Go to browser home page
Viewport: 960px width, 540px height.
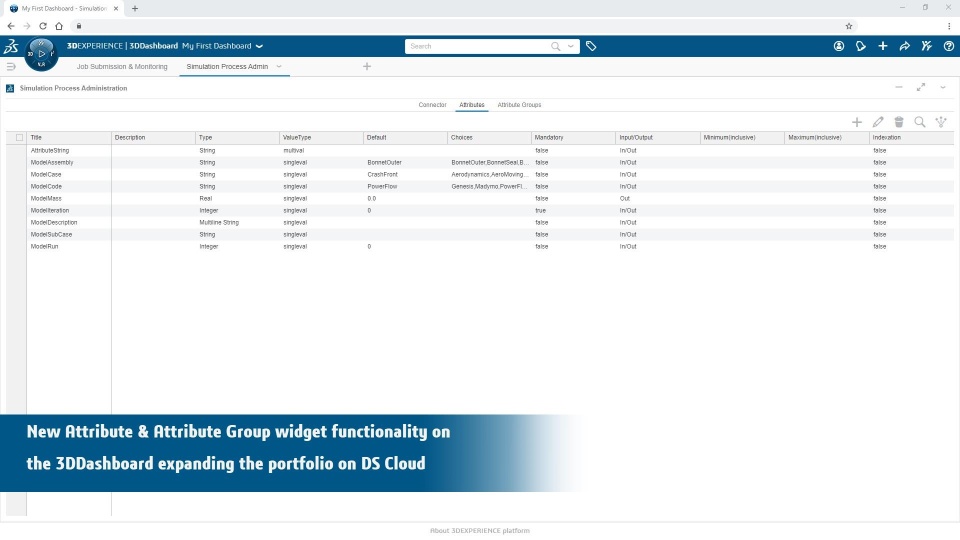(x=59, y=26)
